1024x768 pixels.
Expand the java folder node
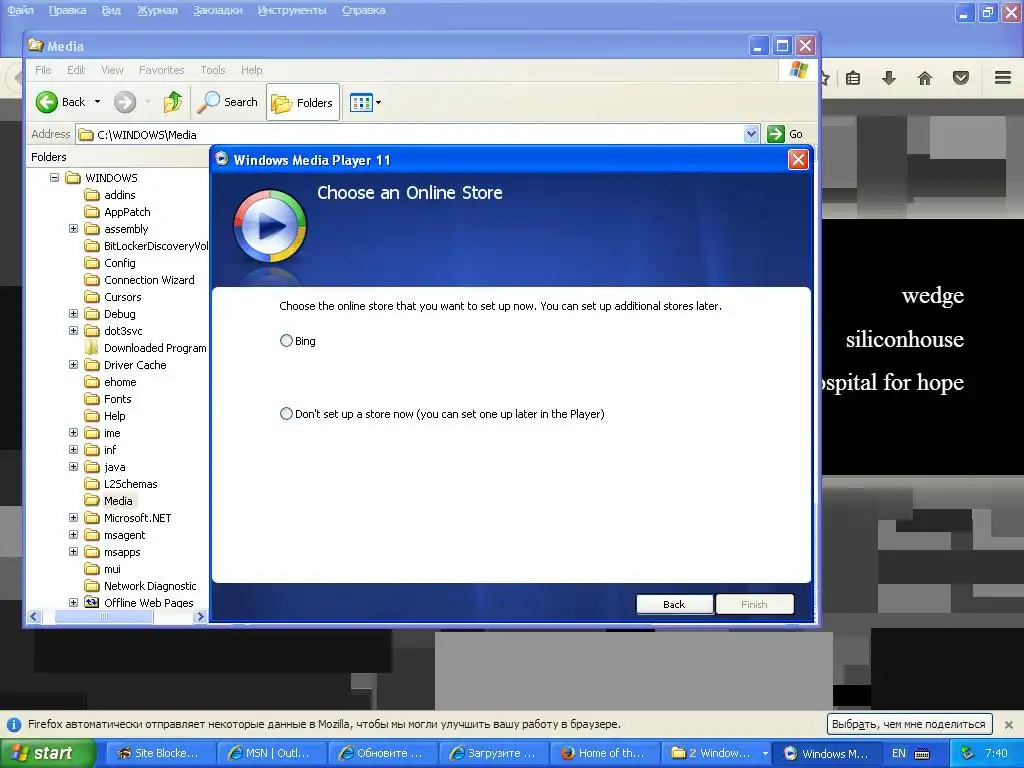73,466
